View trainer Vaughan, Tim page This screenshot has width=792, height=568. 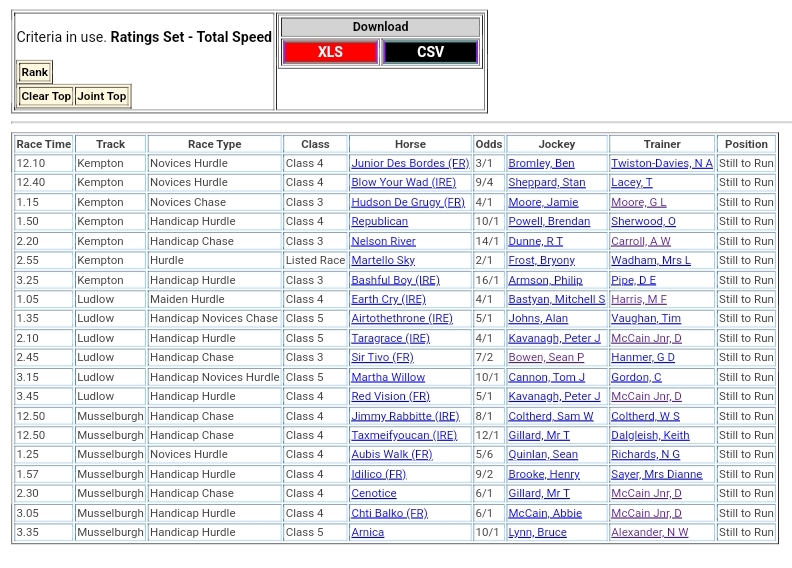(x=645, y=319)
